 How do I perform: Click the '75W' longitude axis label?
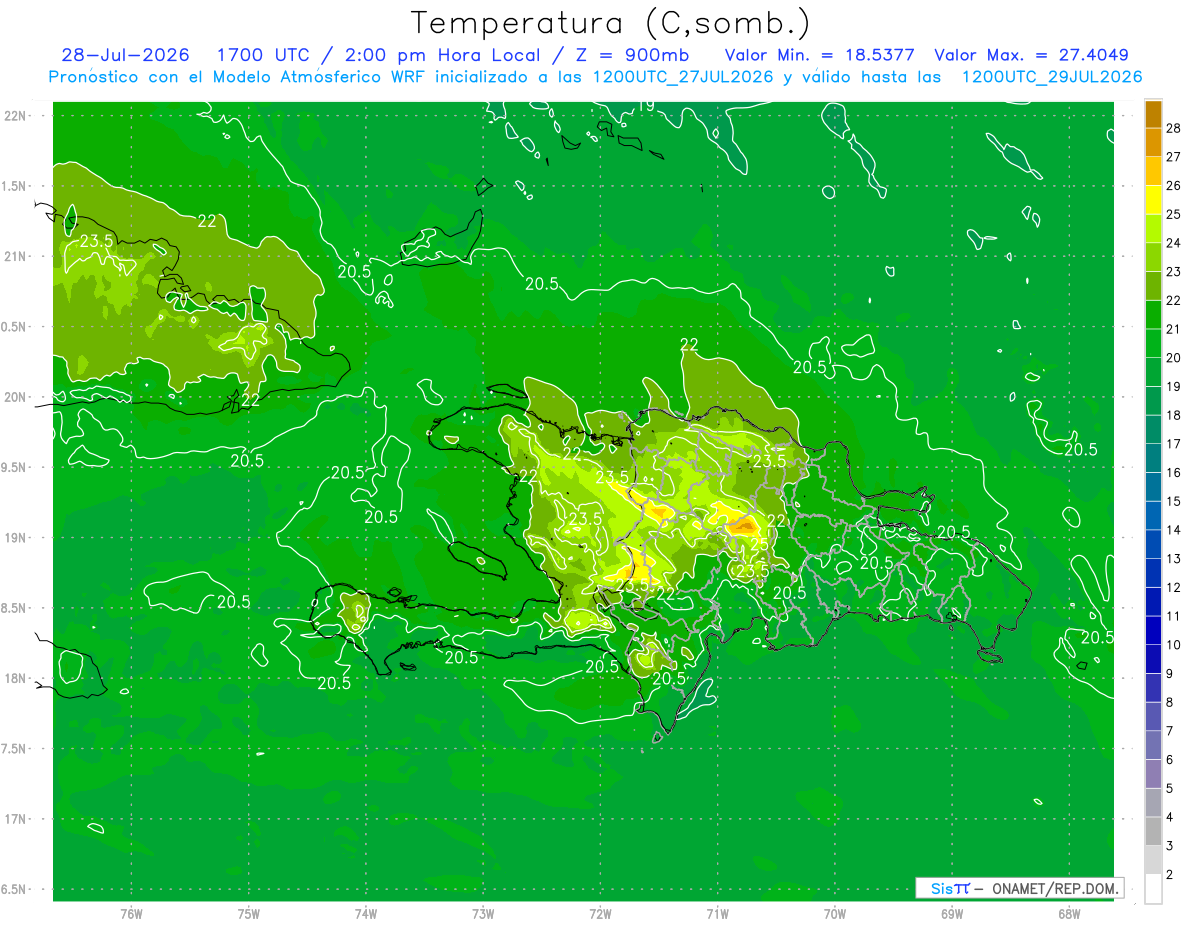click(x=249, y=914)
